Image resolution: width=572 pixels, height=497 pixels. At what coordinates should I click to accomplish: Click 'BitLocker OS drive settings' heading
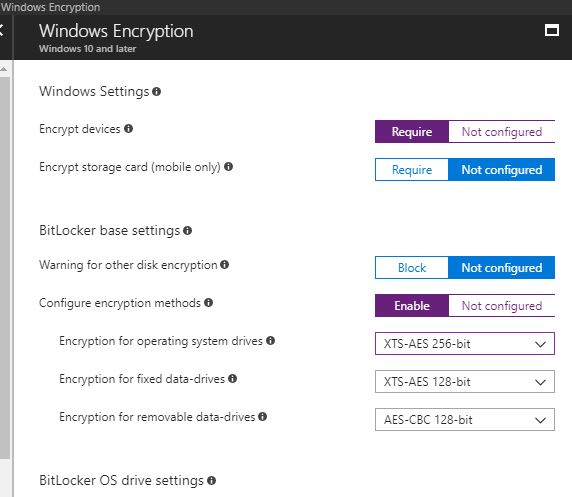(121, 481)
